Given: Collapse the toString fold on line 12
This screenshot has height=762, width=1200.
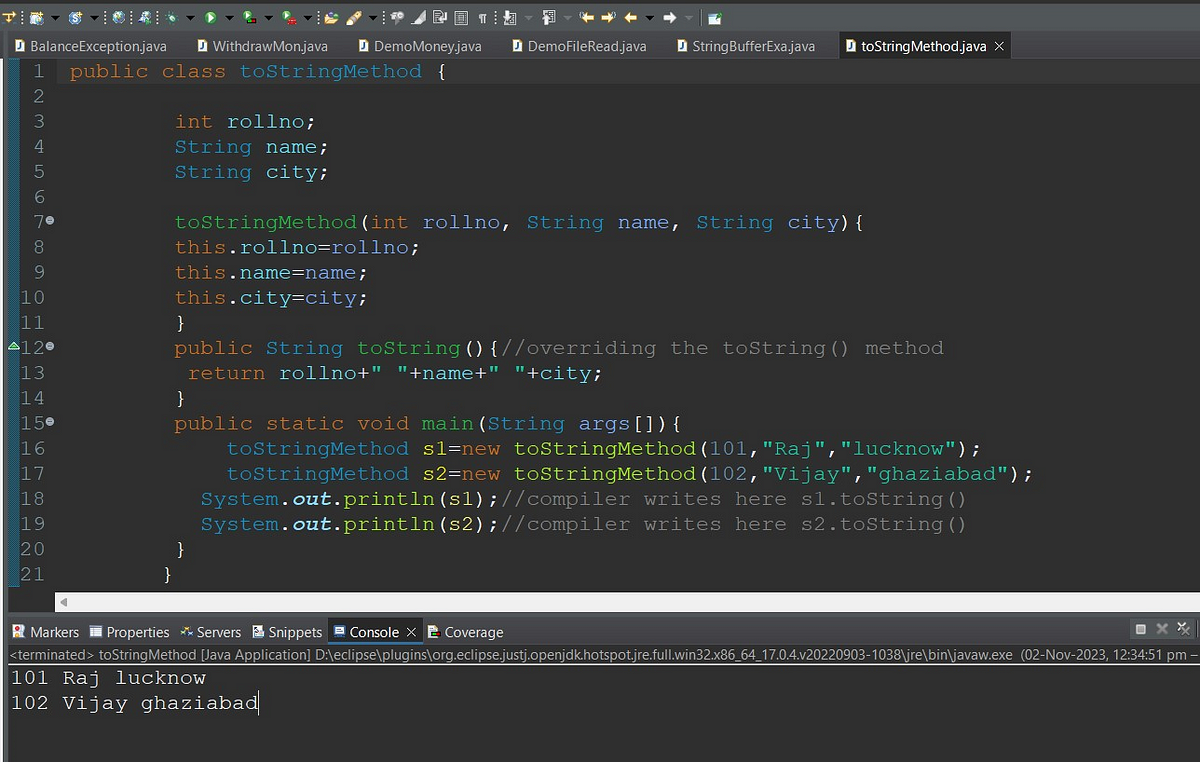Looking at the screenshot, I should tap(50, 347).
